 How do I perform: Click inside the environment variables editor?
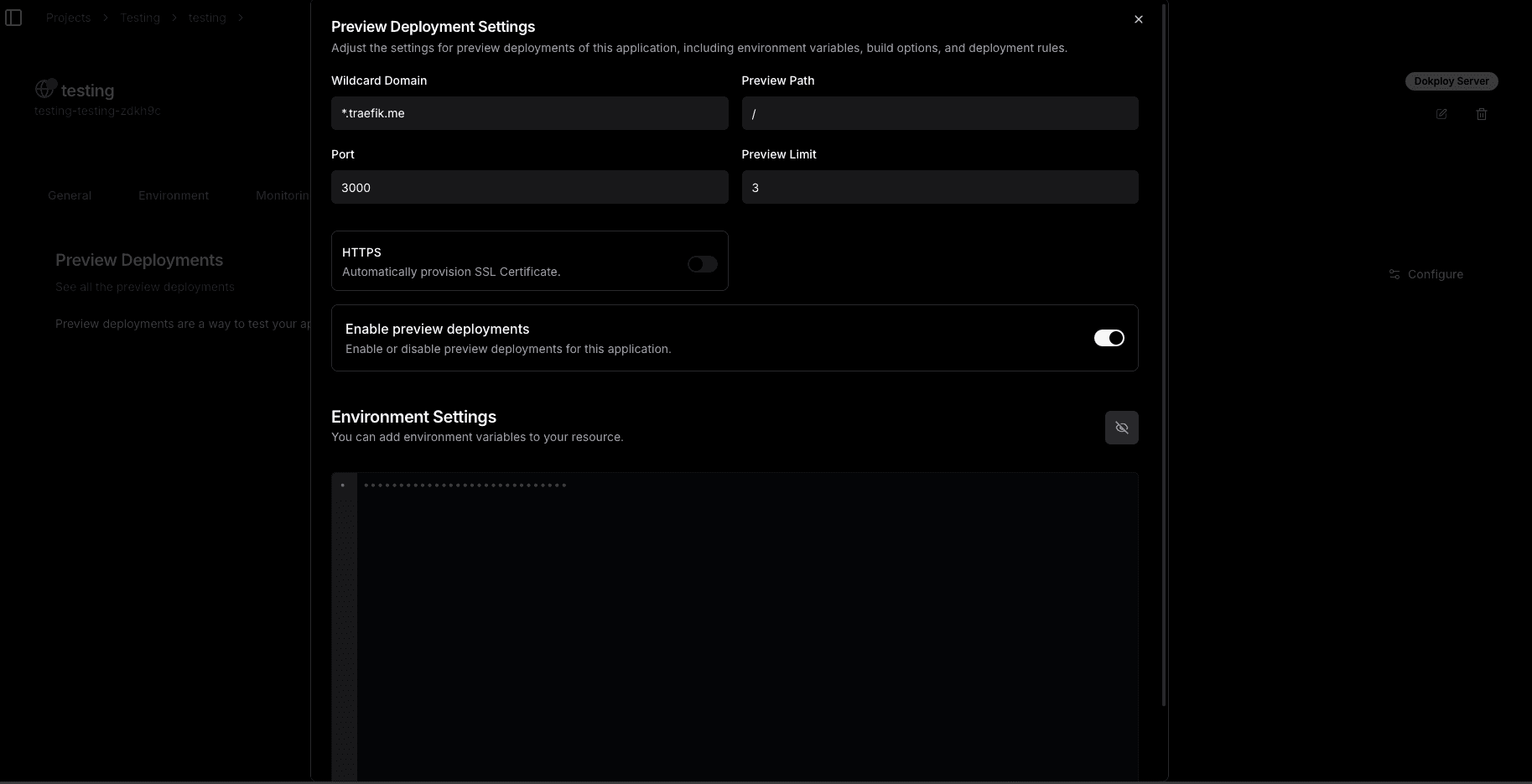pos(746,620)
